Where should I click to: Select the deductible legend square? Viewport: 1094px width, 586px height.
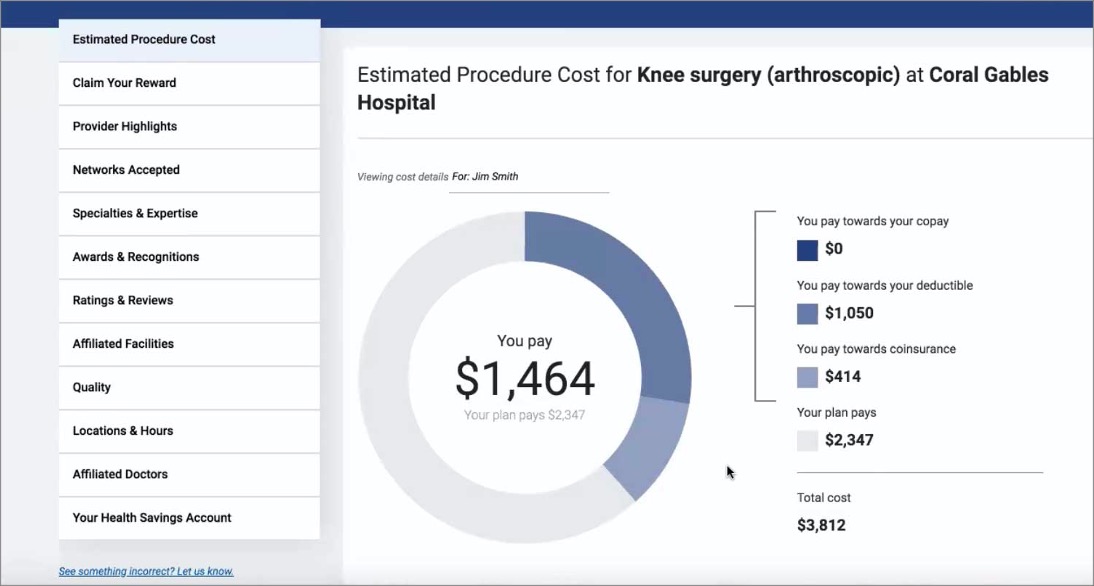(x=806, y=313)
